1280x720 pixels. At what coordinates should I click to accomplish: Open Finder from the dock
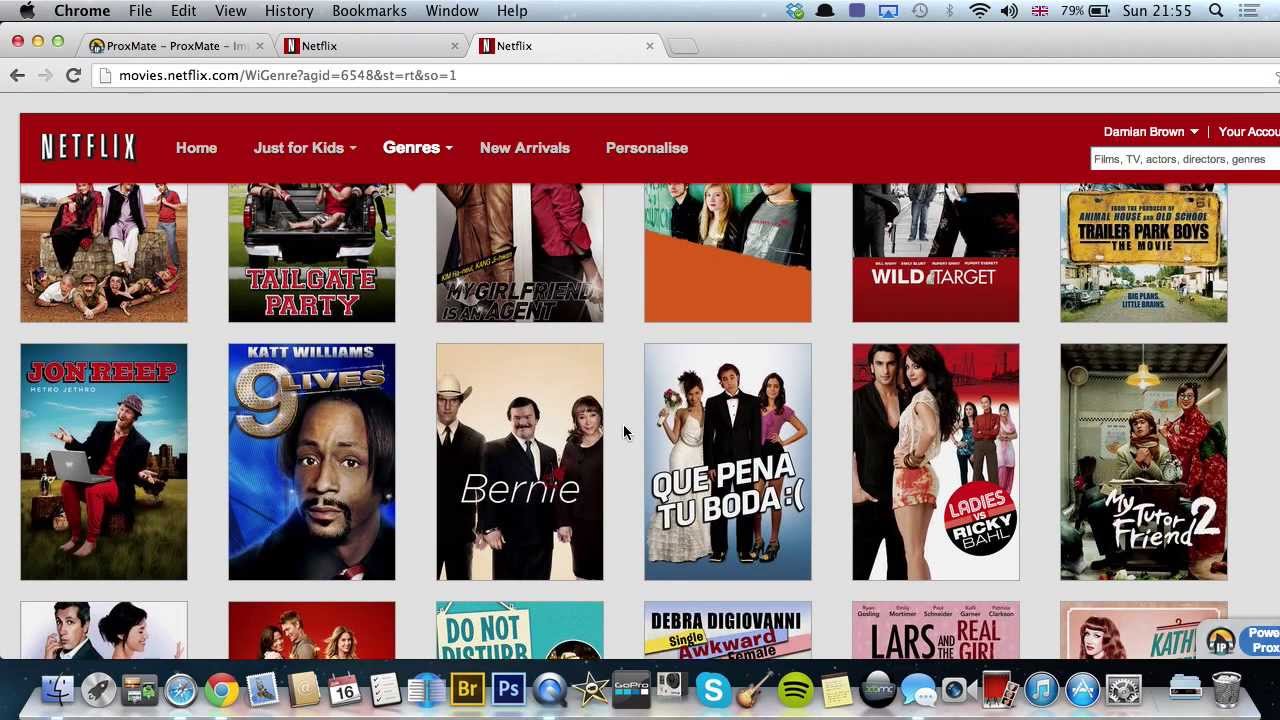58,689
